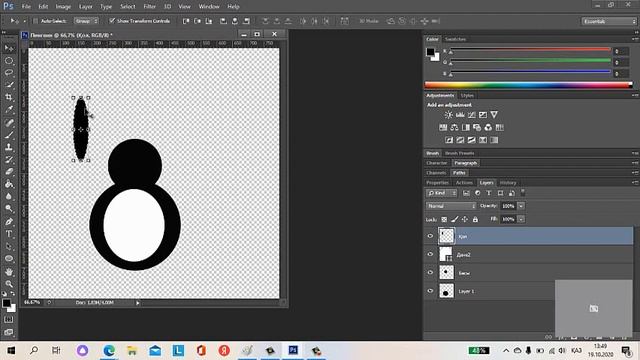Switch to the History tab

508,182
